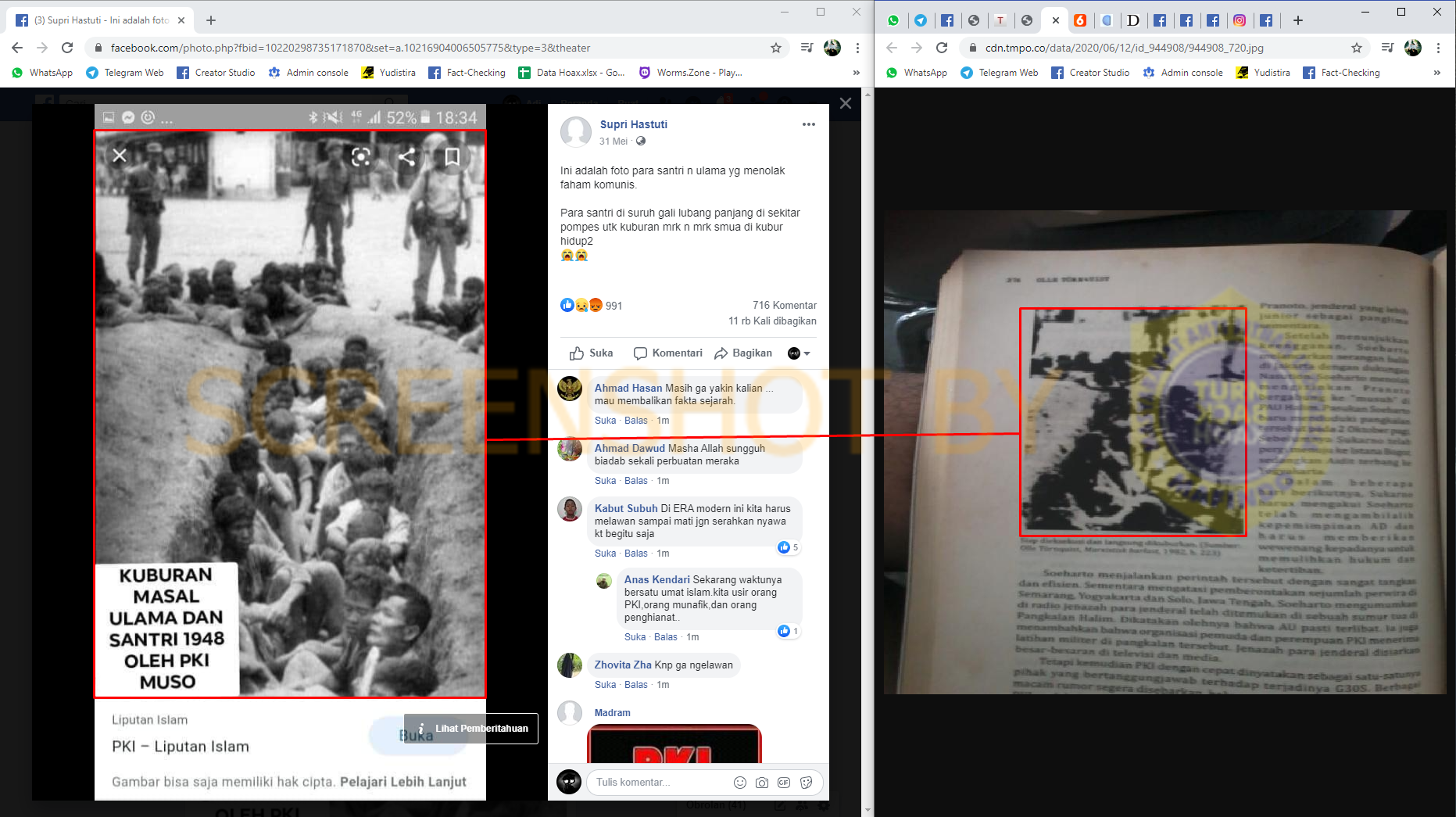The width and height of the screenshot is (1456, 817).
Task: Click the Komentari button
Action: (668, 353)
